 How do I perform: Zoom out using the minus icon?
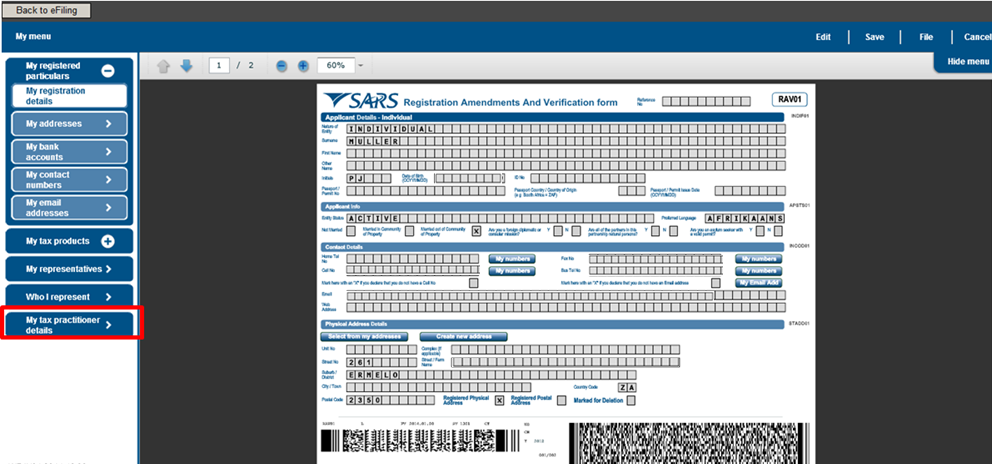tap(282, 66)
